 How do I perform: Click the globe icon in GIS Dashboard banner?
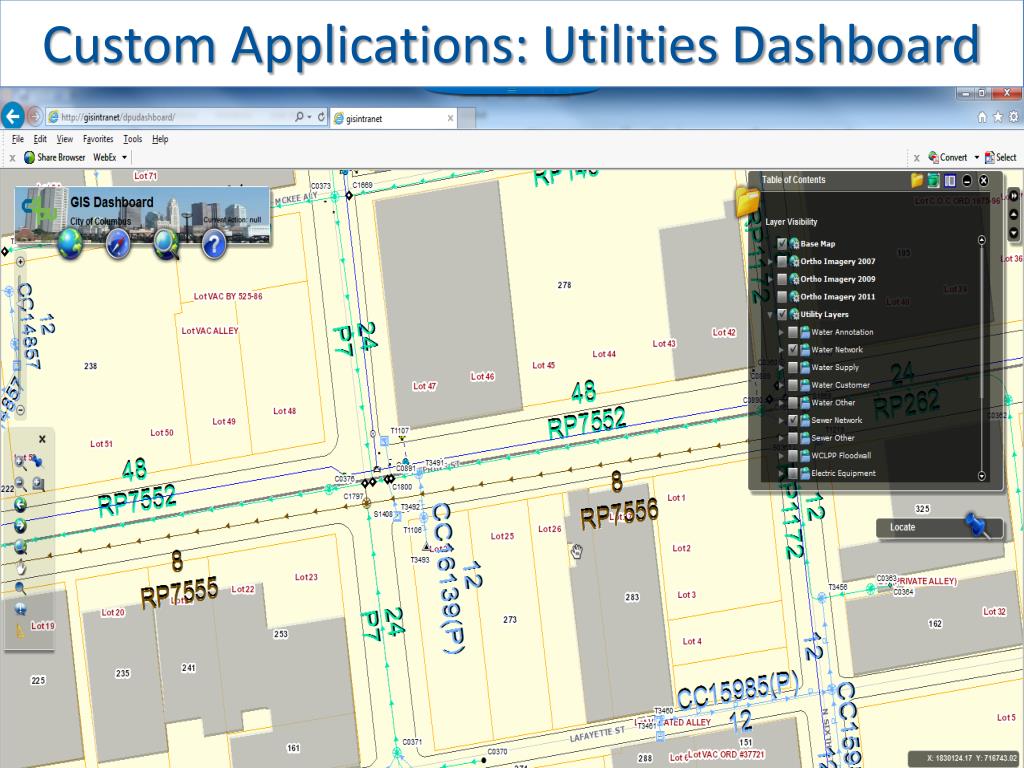pos(70,242)
